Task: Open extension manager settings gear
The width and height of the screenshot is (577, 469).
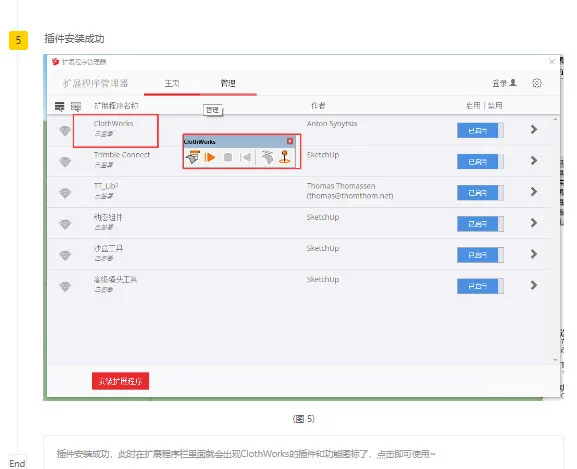Action: [537, 83]
